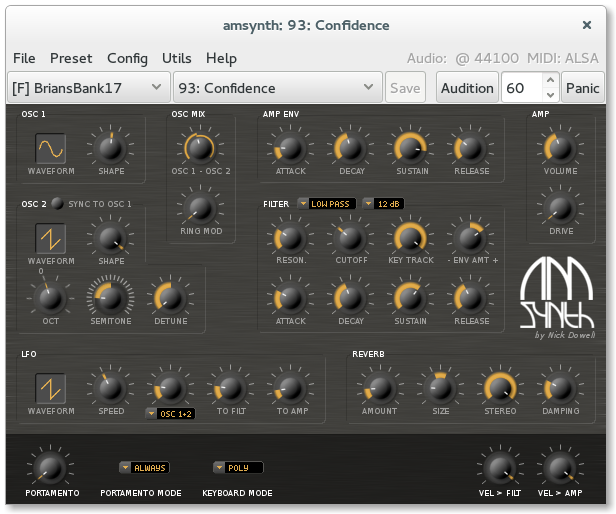Open the Utils menu

177,58
